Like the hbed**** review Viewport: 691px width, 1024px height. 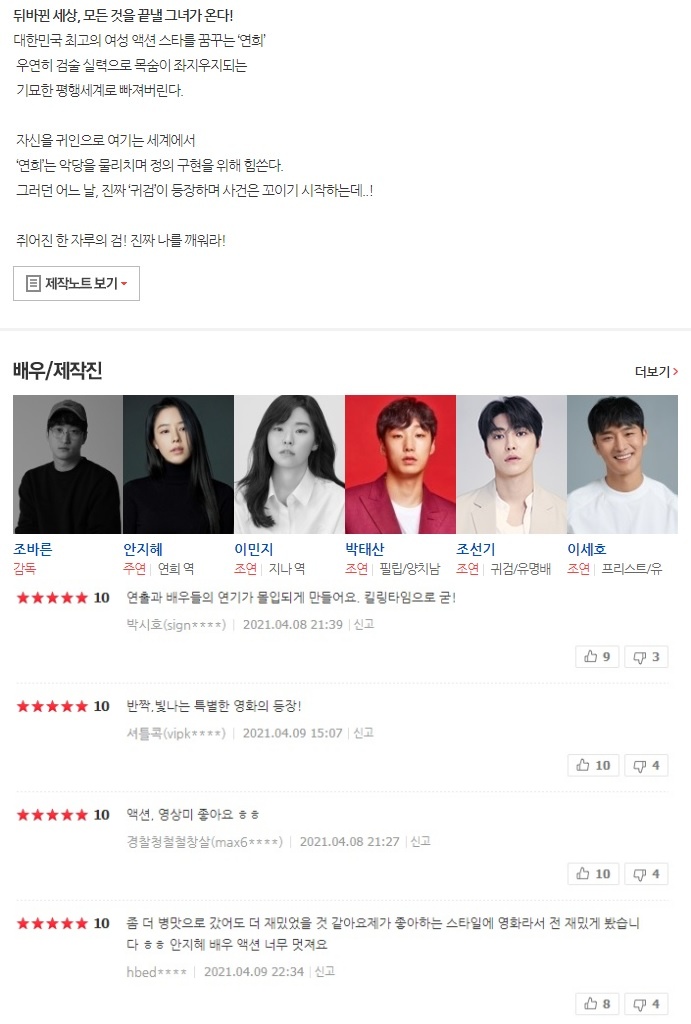[597, 1003]
